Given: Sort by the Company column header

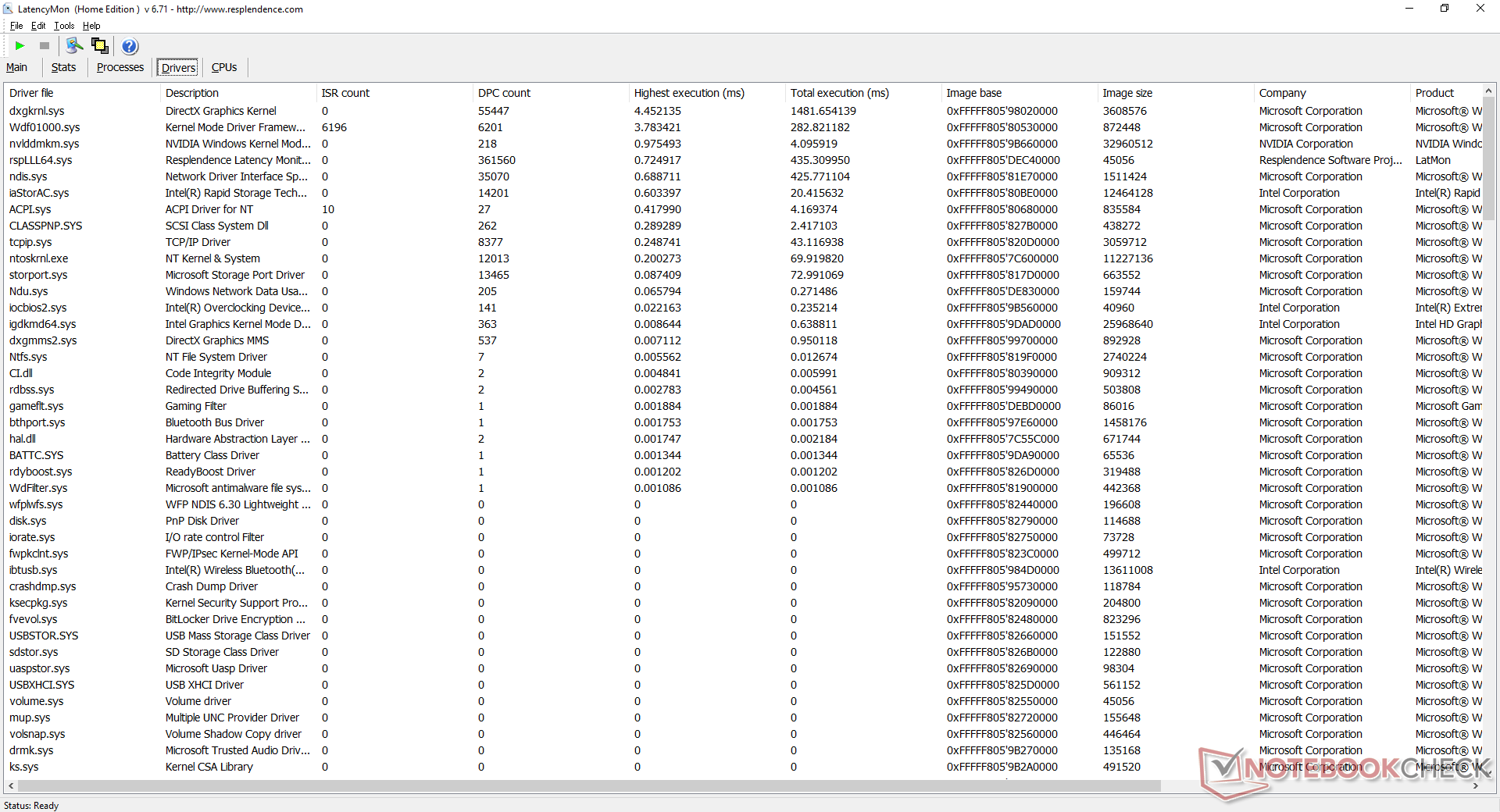Looking at the screenshot, I should pyautogui.click(x=1332, y=93).
